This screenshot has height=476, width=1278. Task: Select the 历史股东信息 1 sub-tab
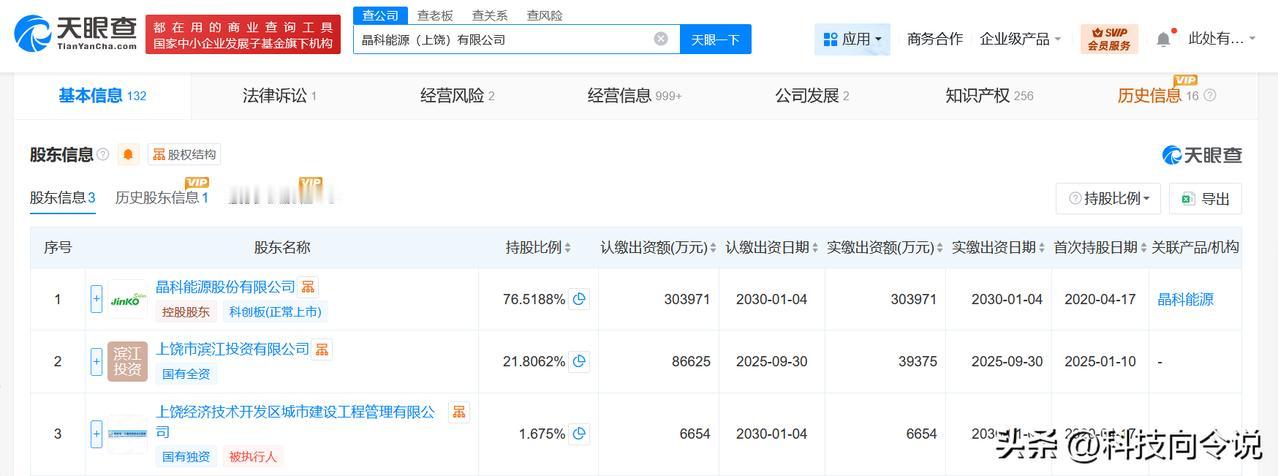click(162, 198)
